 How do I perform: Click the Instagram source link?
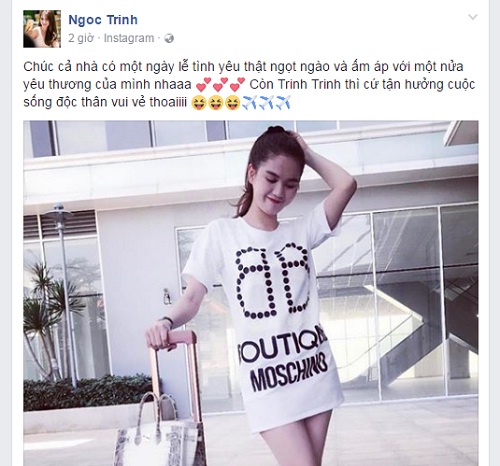(x=129, y=38)
